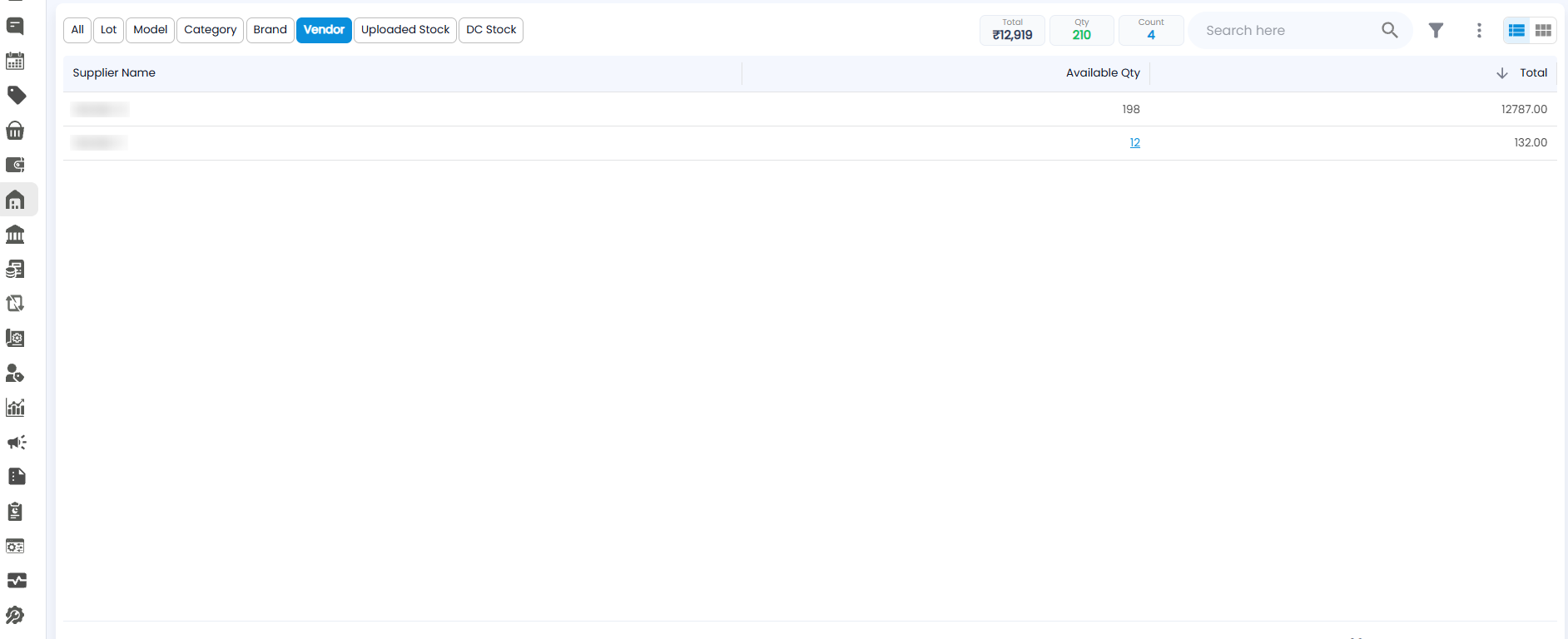The width and height of the screenshot is (1568, 639).
Task: Open the warehouse stock sidebar icon
Action: [x=15, y=200]
